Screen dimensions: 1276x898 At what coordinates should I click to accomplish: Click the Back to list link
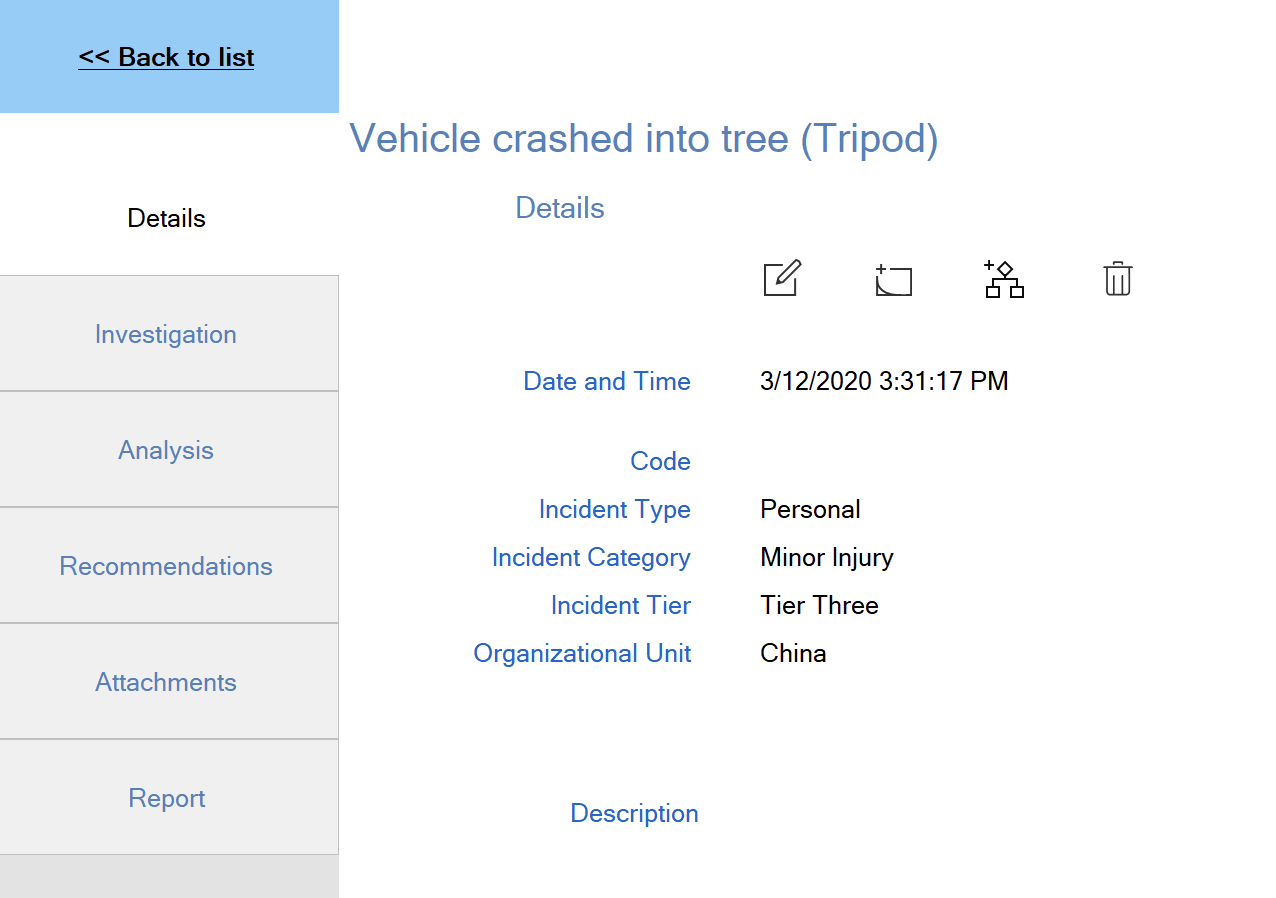(x=166, y=57)
